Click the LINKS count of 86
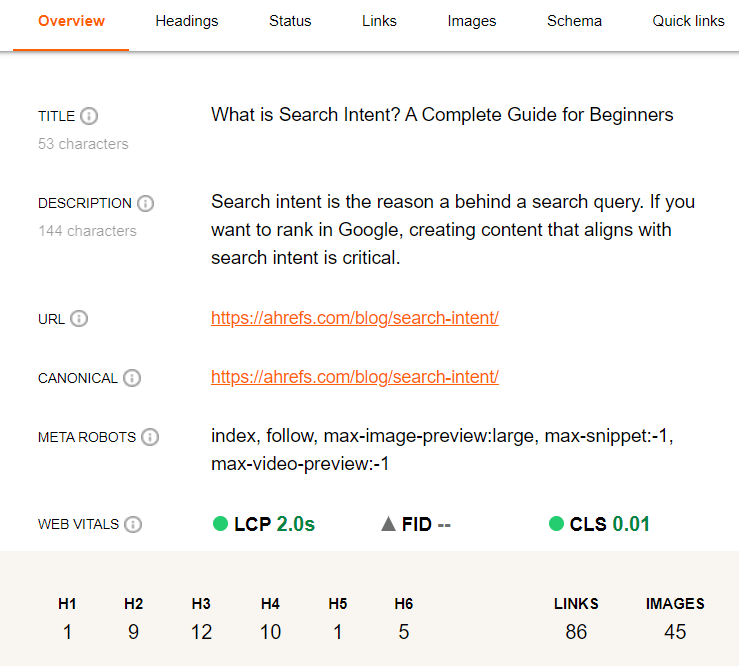This screenshot has width=739, height=666. pos(576,631)
